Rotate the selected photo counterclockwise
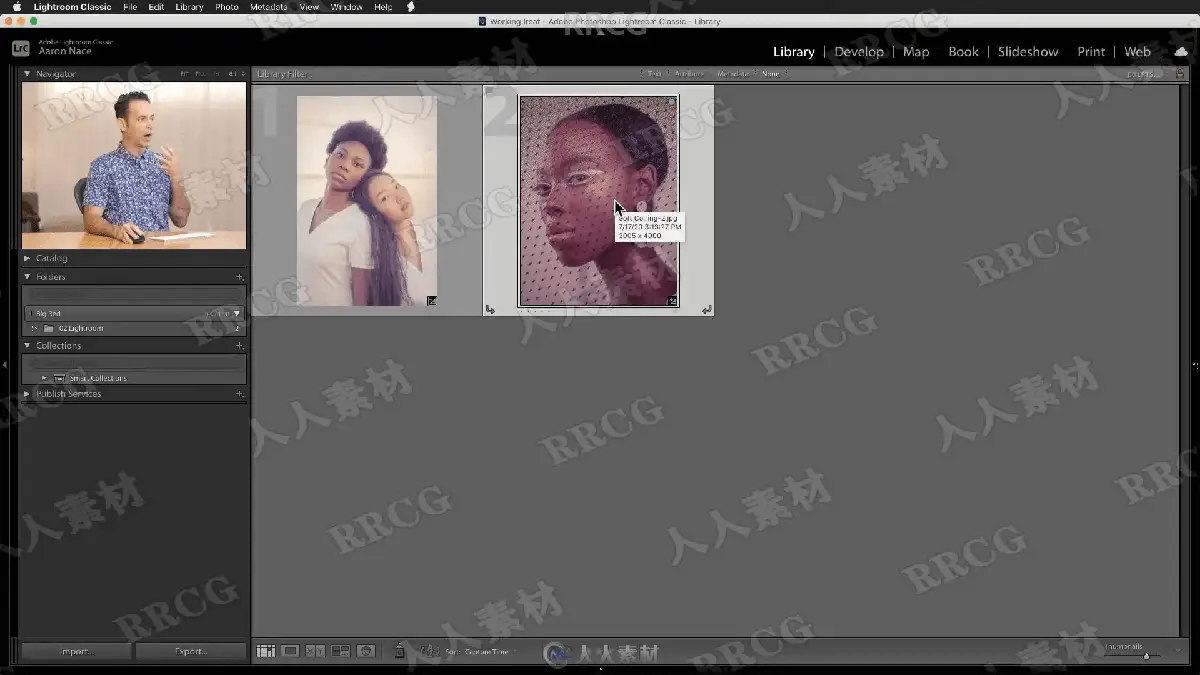Viewport: 1200px width, 675px height. click(x=490, y=310)
